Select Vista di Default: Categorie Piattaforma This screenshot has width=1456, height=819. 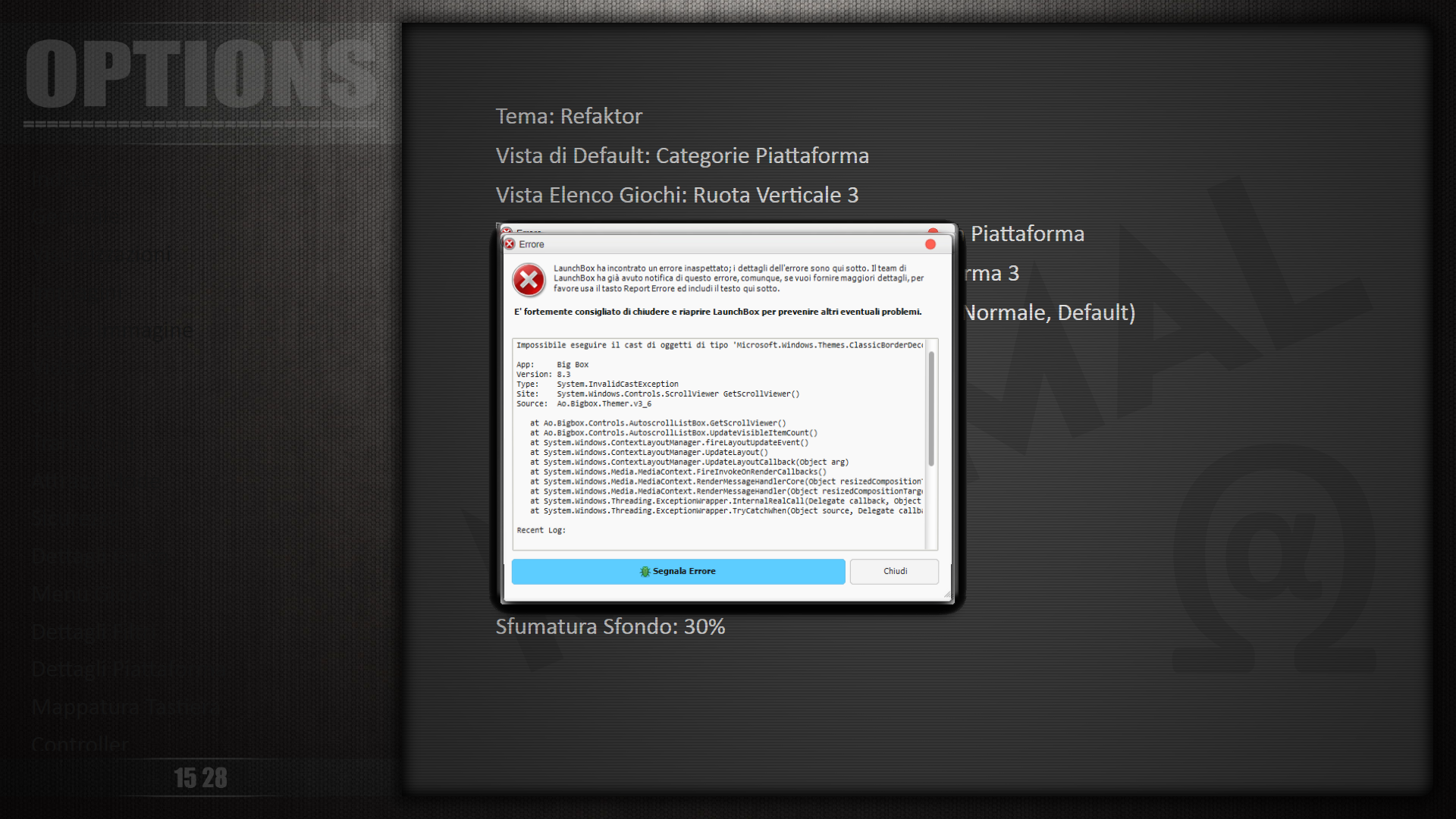(682, 155)
